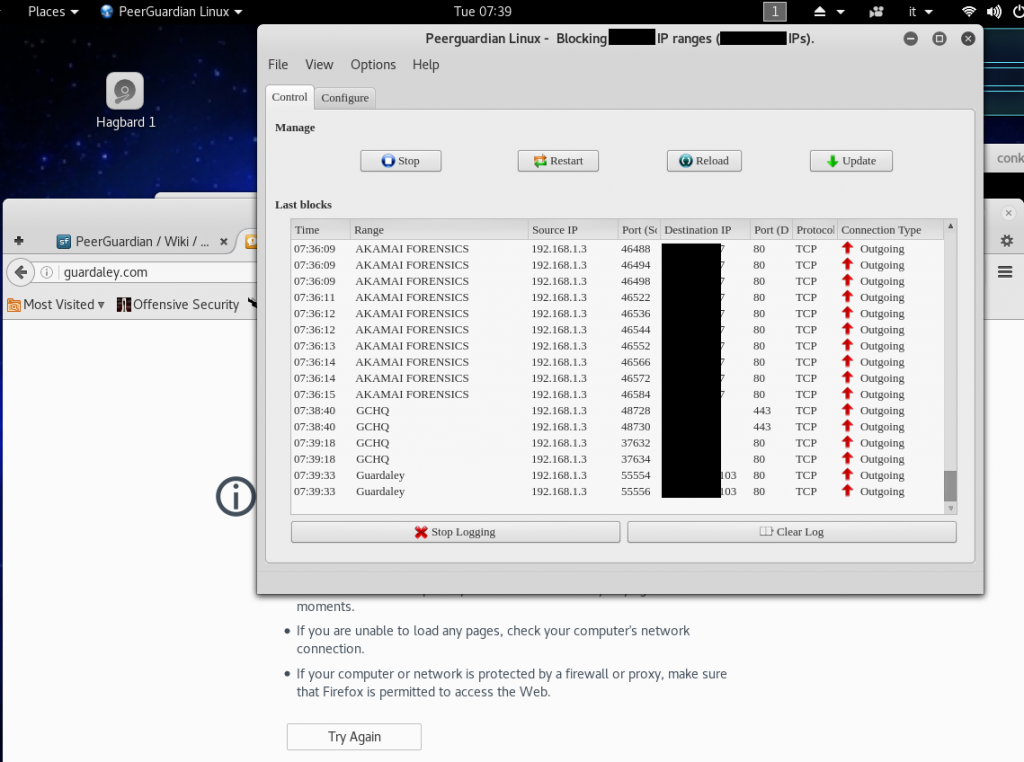Open the View menu
The image size is (1024, 762).
pyautogui.click(x=319, y=65)
